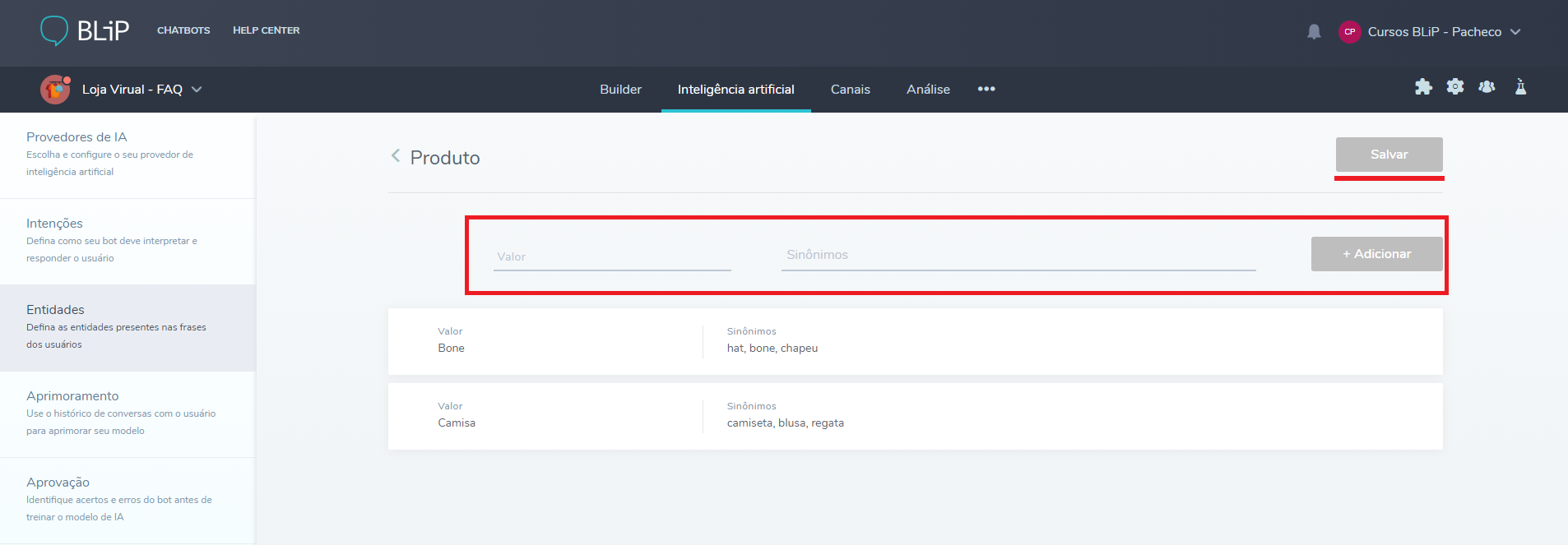Open the HELP CENTER link

pyautogui.click(x=266, y=30)
